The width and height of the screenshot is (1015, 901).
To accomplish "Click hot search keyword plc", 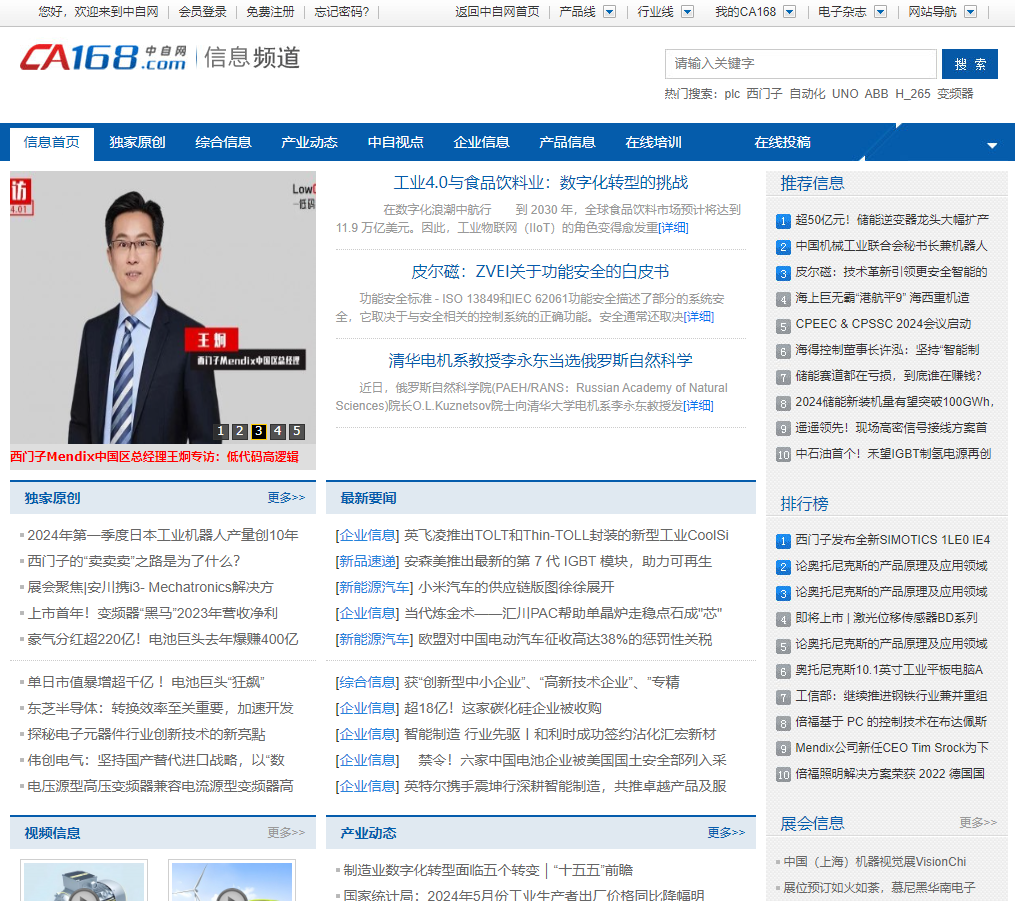I will click(x=732, y=94).
